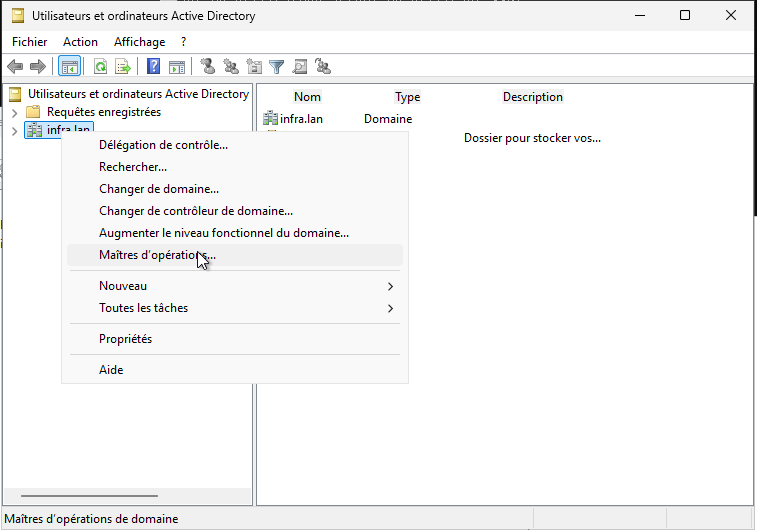Image resolution: width=757 pixels, height=530 pixels.
Task: Click the Forward arrow toolbar icon
Action: coord(37,67)
